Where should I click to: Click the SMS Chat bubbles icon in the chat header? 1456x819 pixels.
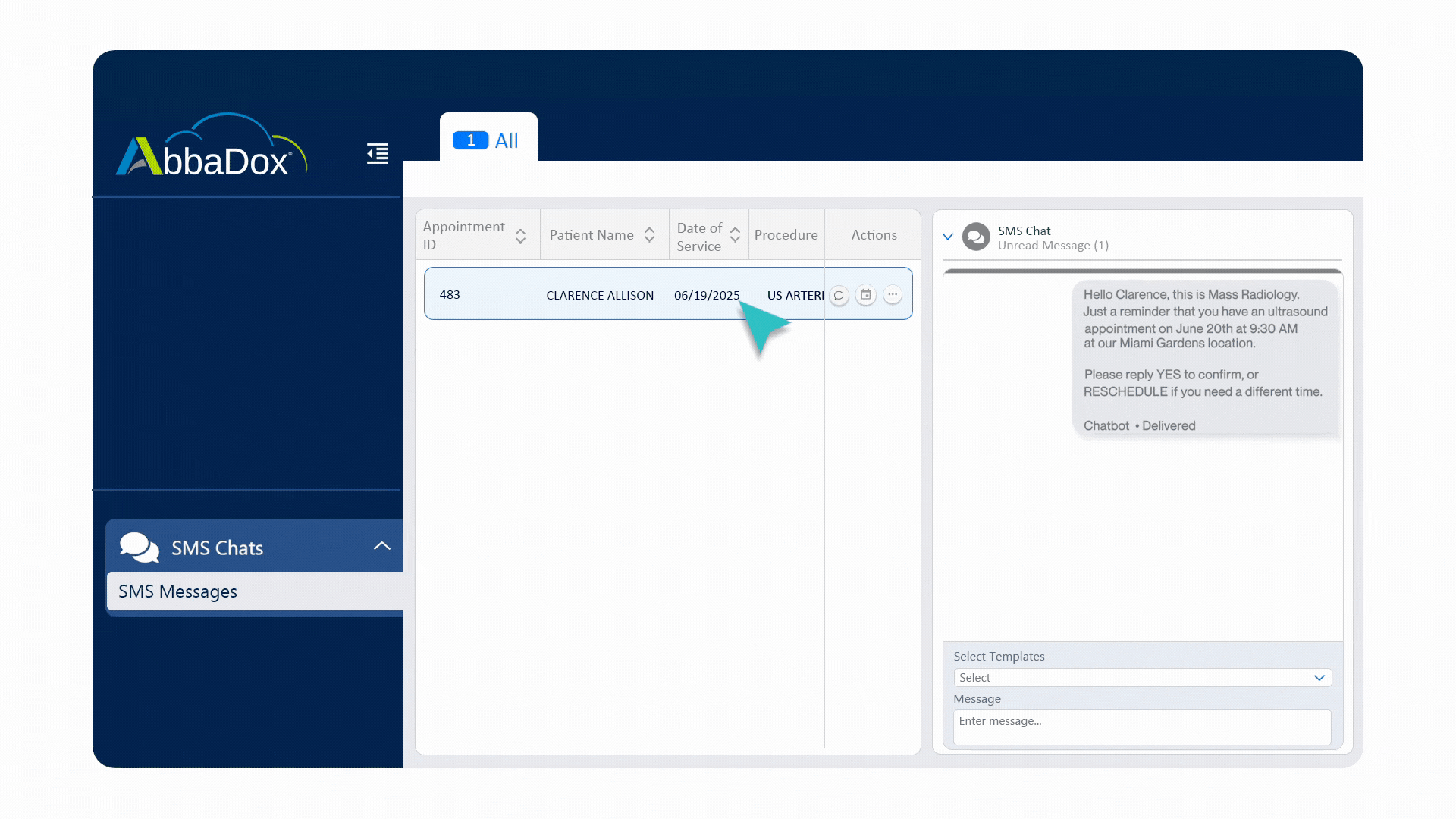coord(976,237)
